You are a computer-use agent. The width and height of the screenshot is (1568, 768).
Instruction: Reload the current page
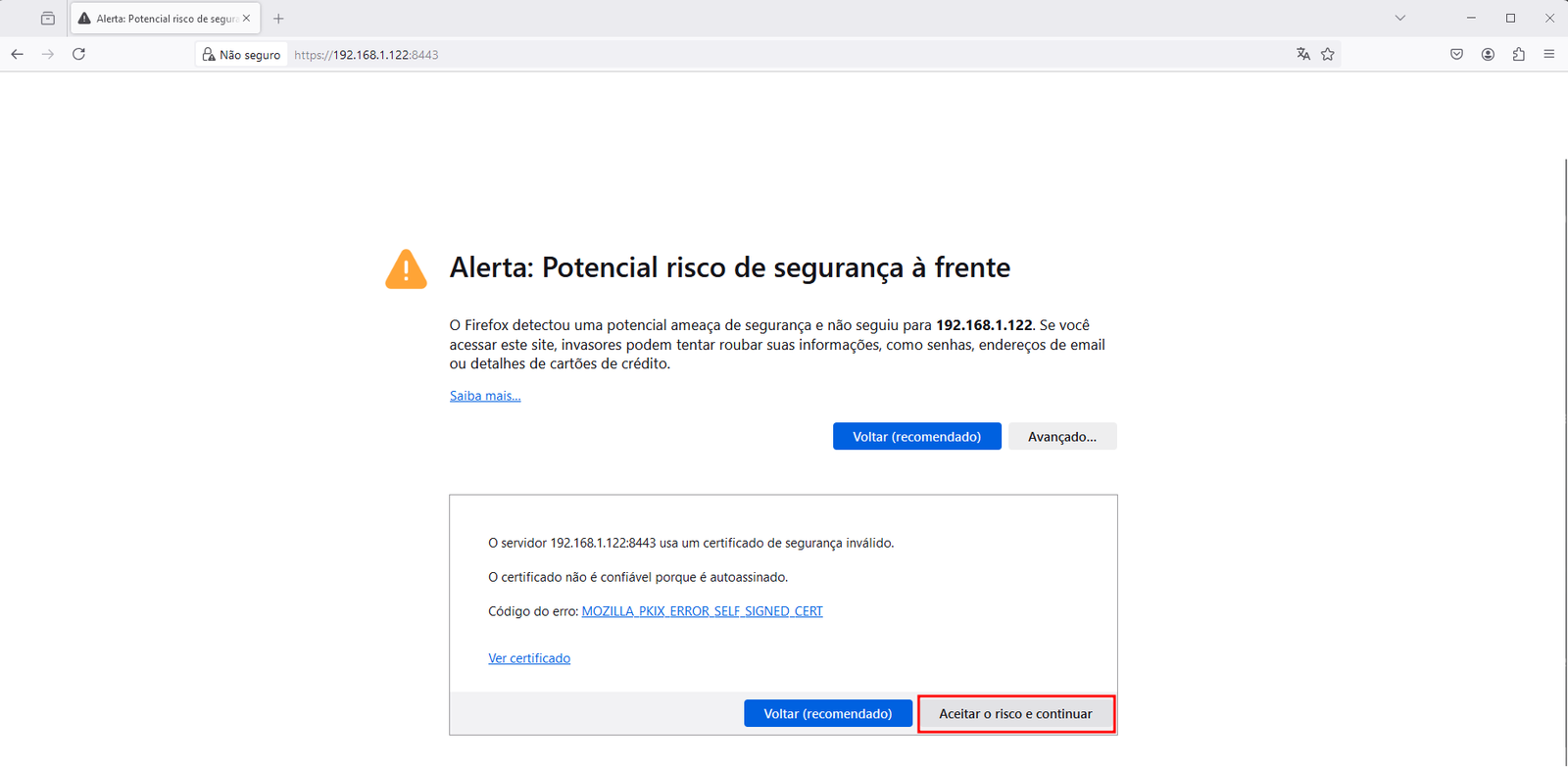78,55
